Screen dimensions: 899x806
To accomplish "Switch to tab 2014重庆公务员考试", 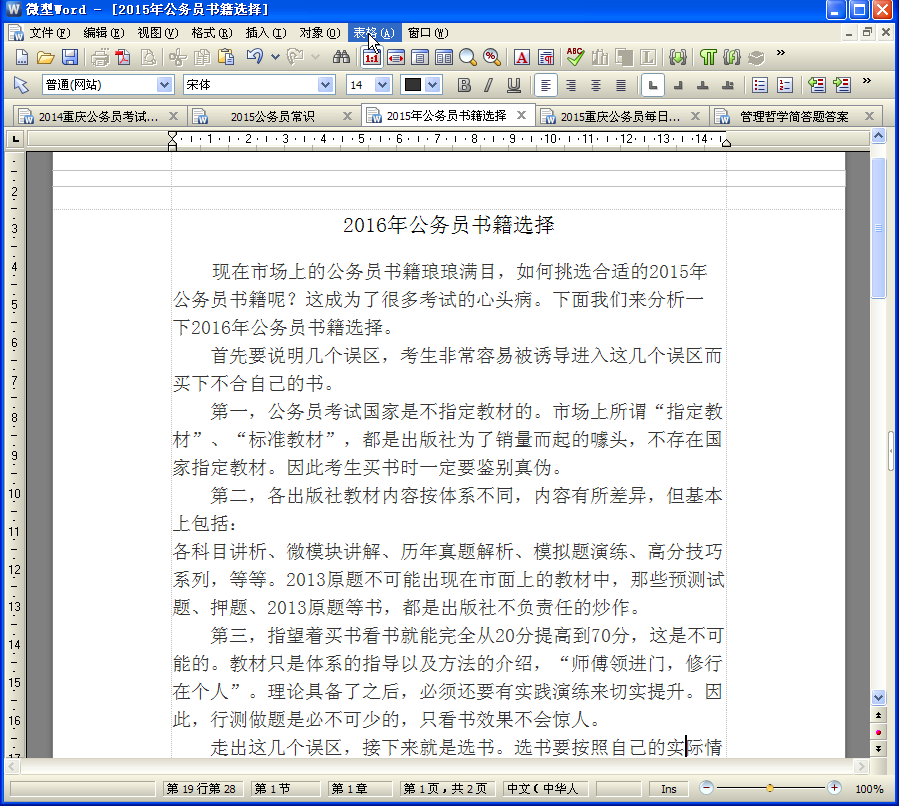I will [98, 116].
